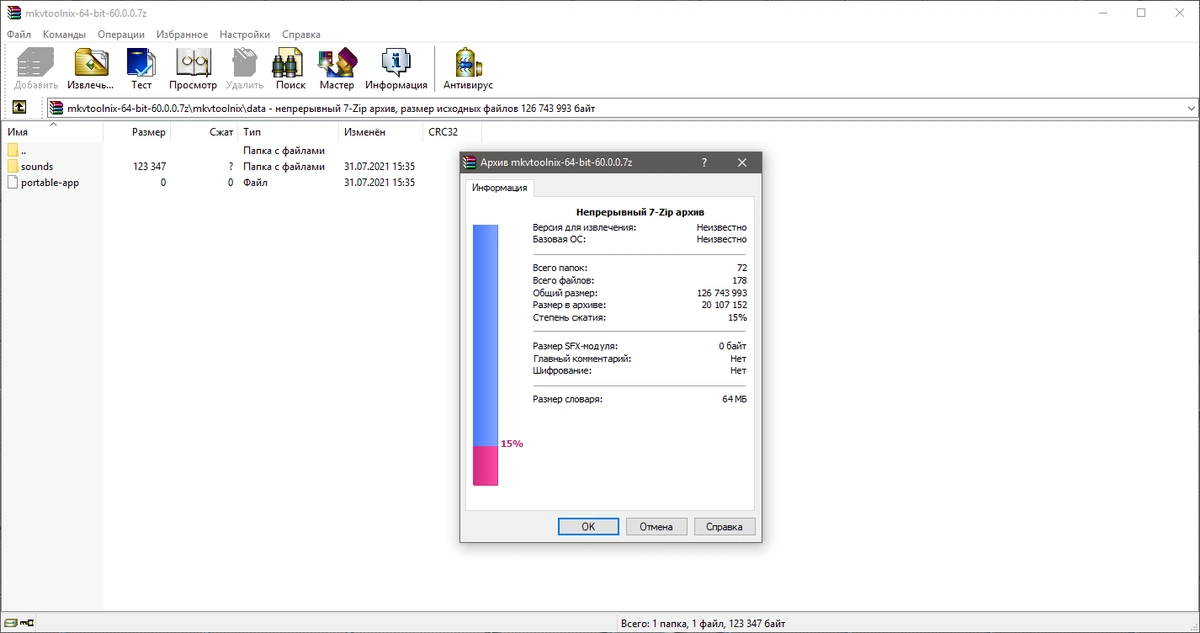The image size is (1200, 633).
Task: Click the 'Непрерывный 7-Zip архив' heading
Action: click(640, 212)
